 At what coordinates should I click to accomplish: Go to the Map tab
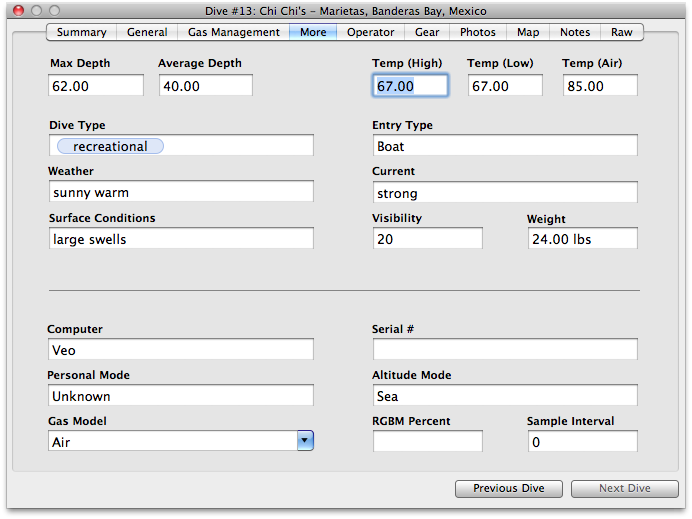(528, 32)
